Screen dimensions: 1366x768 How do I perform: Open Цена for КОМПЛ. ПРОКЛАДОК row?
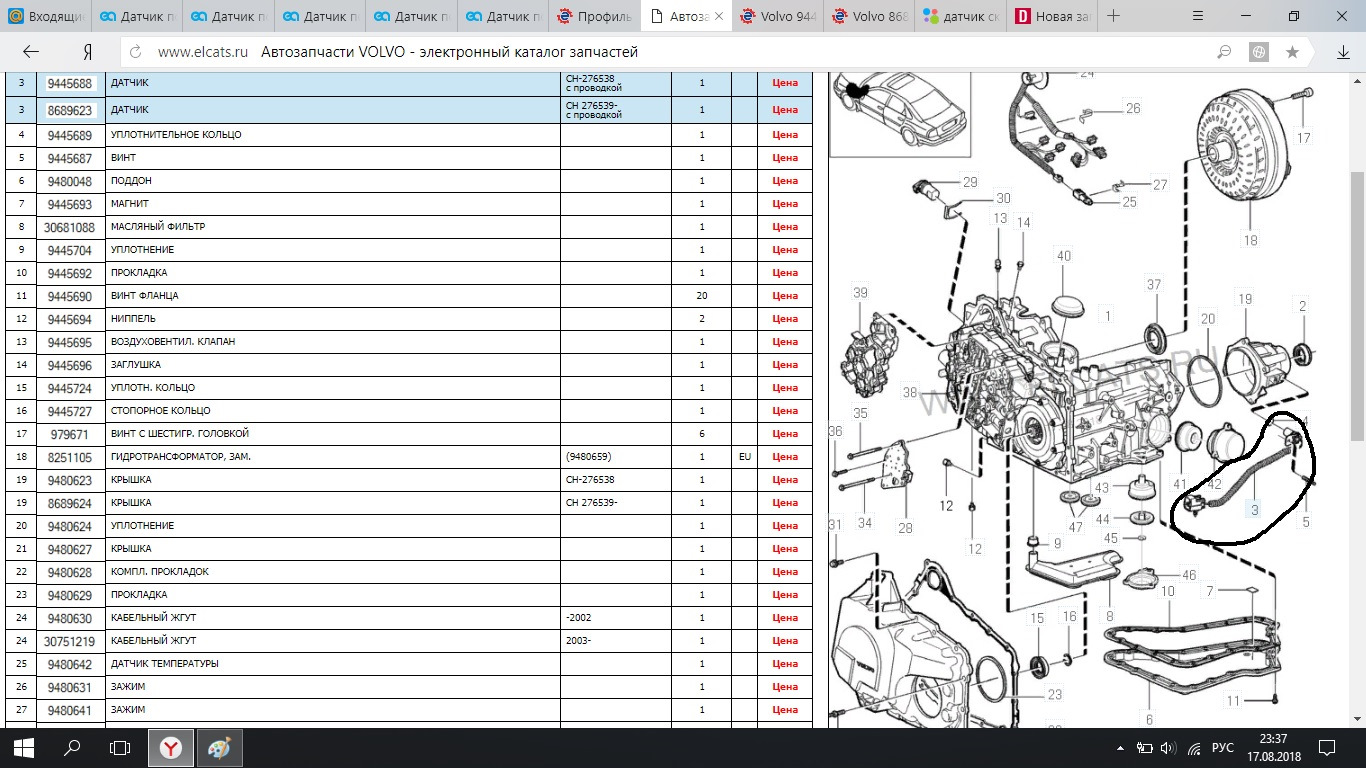[785, 572]
